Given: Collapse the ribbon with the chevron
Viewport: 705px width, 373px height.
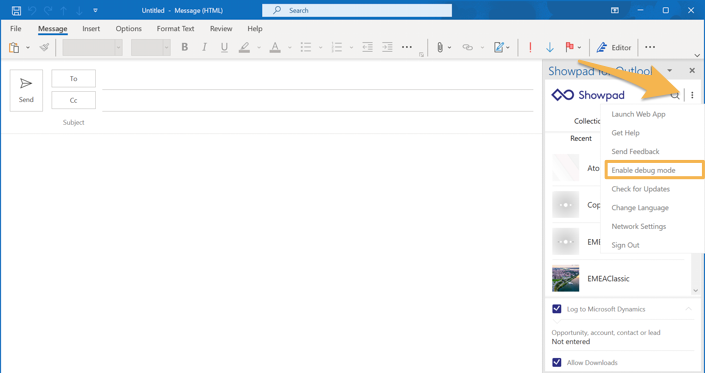Looking at the screenshot, I should tap(697, 55).
